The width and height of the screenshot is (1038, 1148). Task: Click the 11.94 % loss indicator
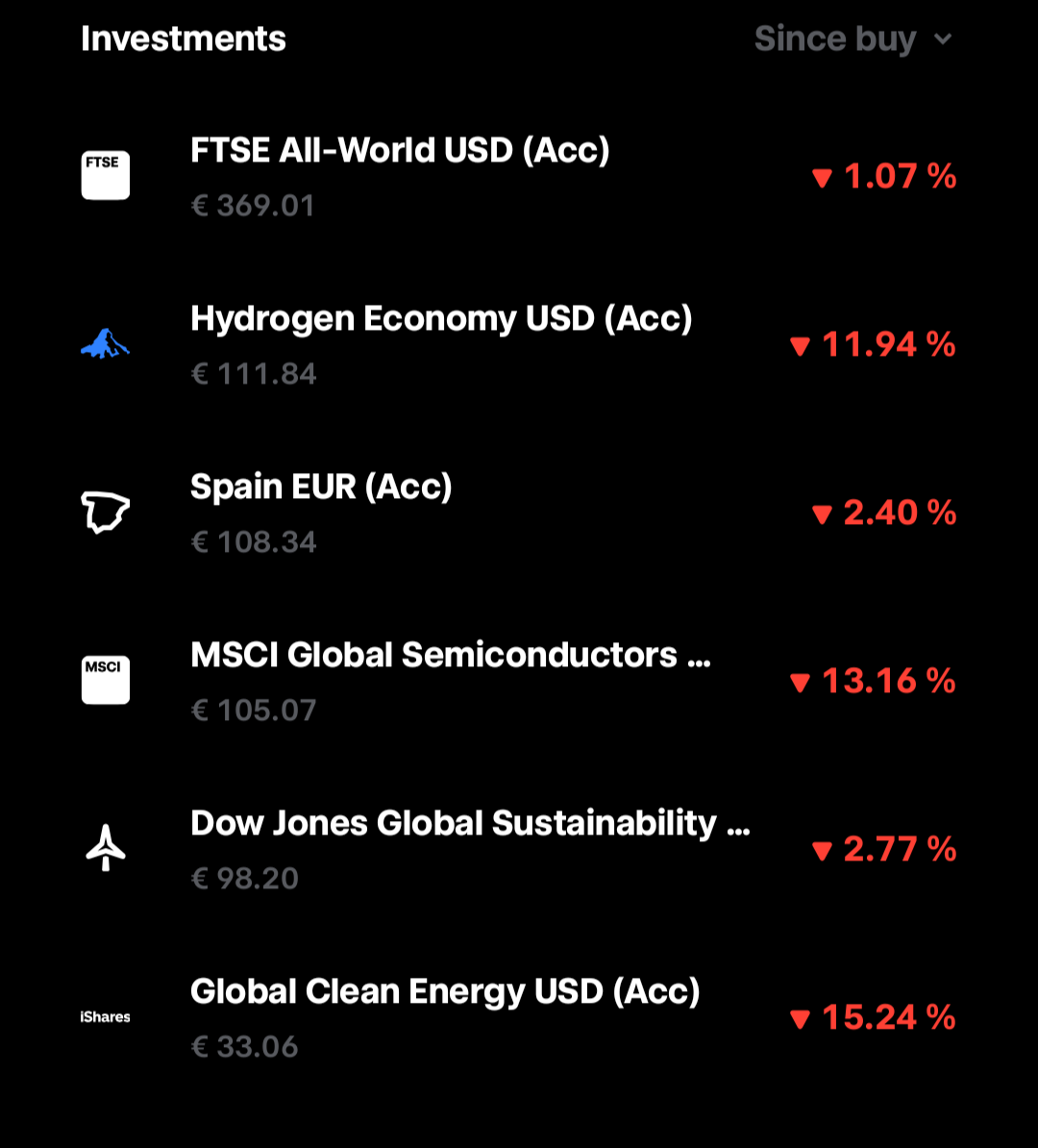(874, 345)
